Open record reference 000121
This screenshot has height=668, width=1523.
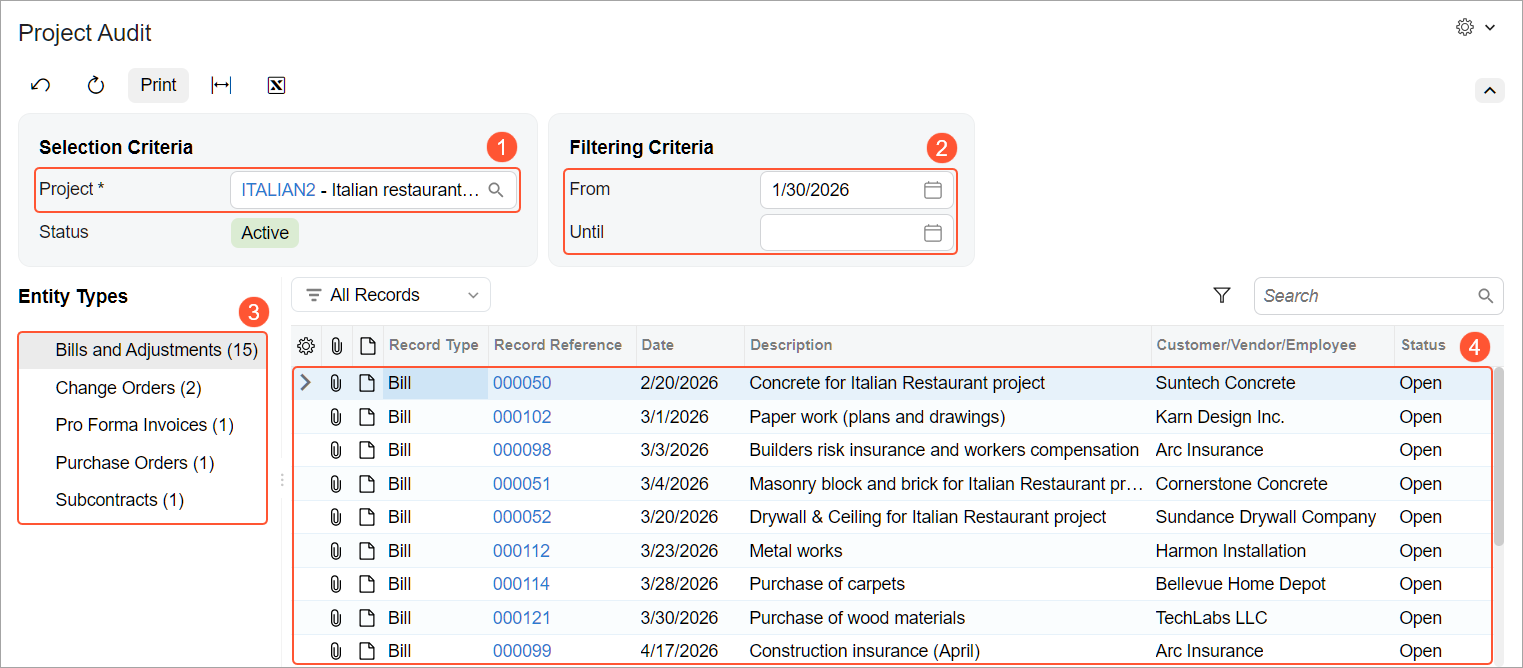(522, 618)
